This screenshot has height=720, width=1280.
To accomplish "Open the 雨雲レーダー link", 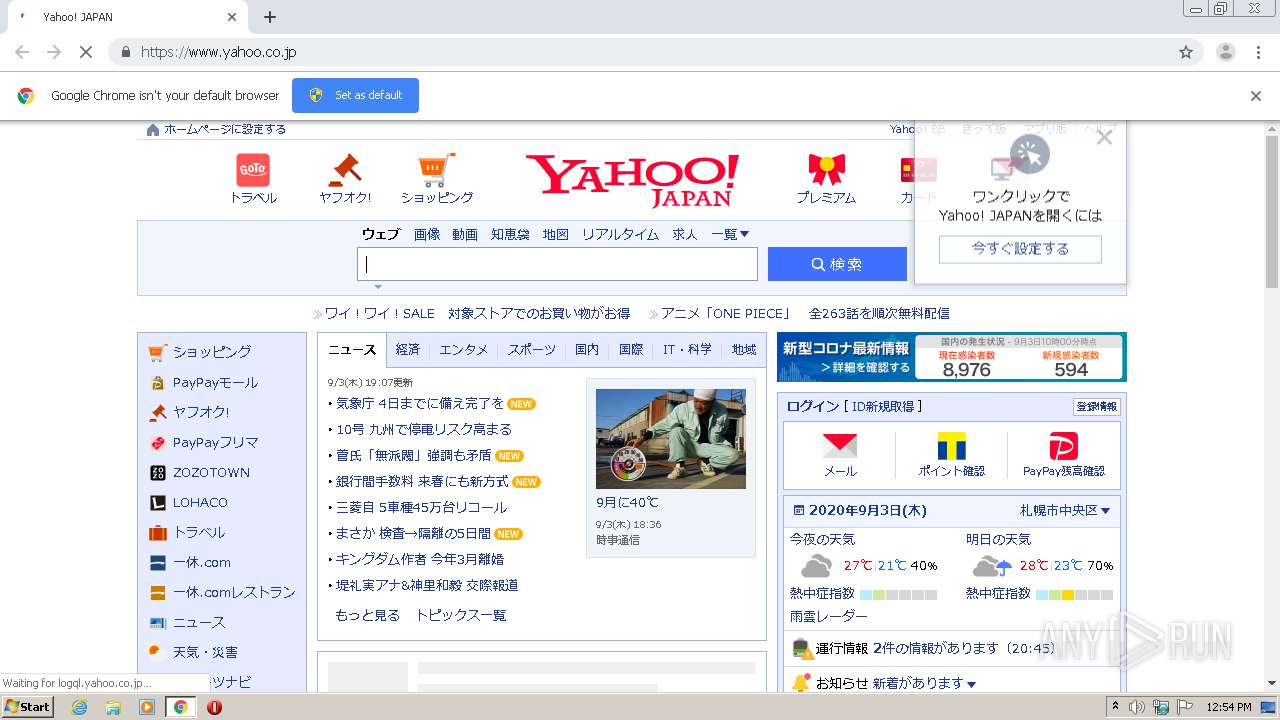I will [x=829, y=617].
